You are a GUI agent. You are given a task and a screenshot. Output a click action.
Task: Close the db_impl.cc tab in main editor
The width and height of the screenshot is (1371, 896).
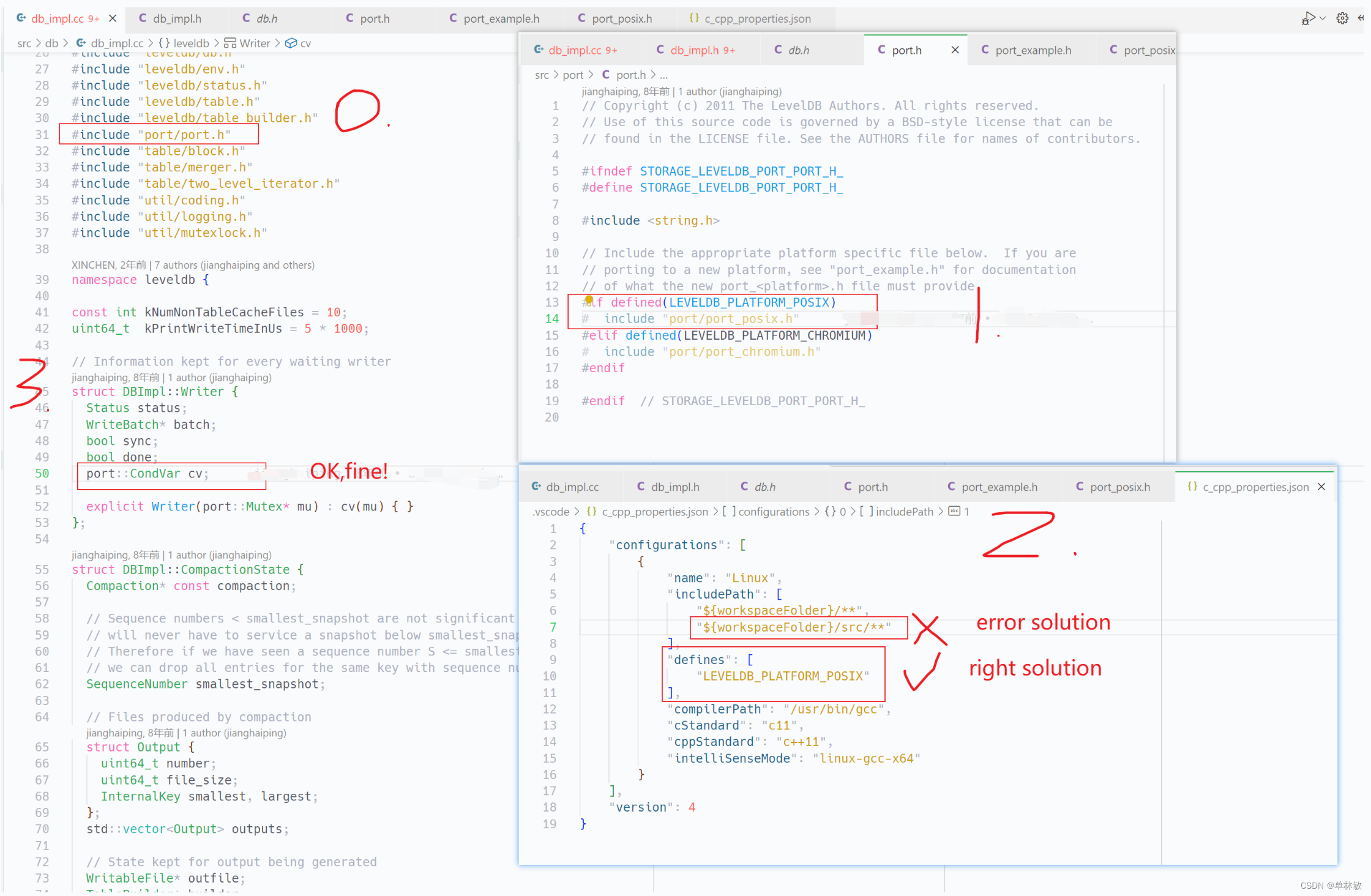pos(113,18)
